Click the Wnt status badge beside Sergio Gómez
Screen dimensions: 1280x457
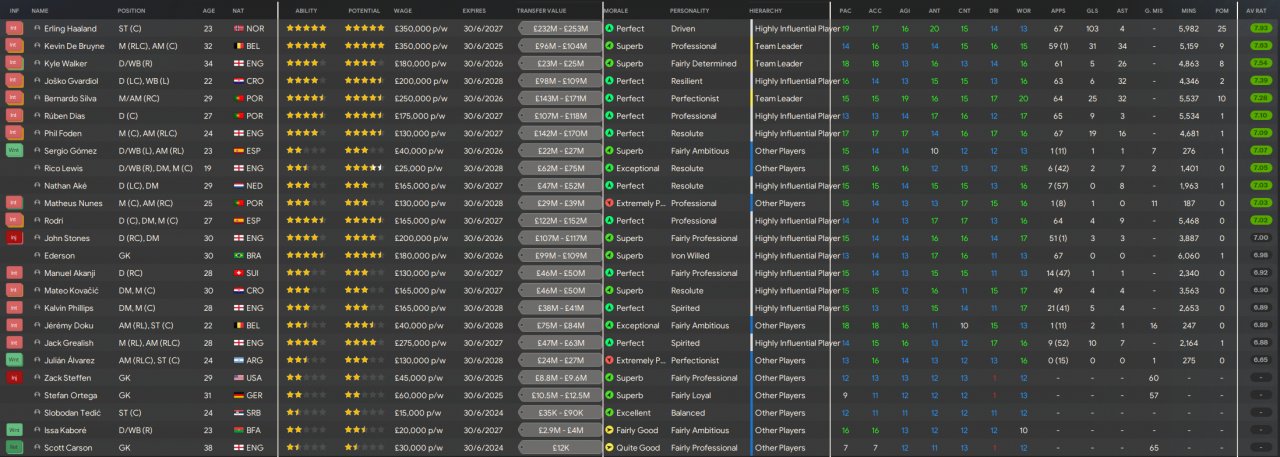(14, 151)
